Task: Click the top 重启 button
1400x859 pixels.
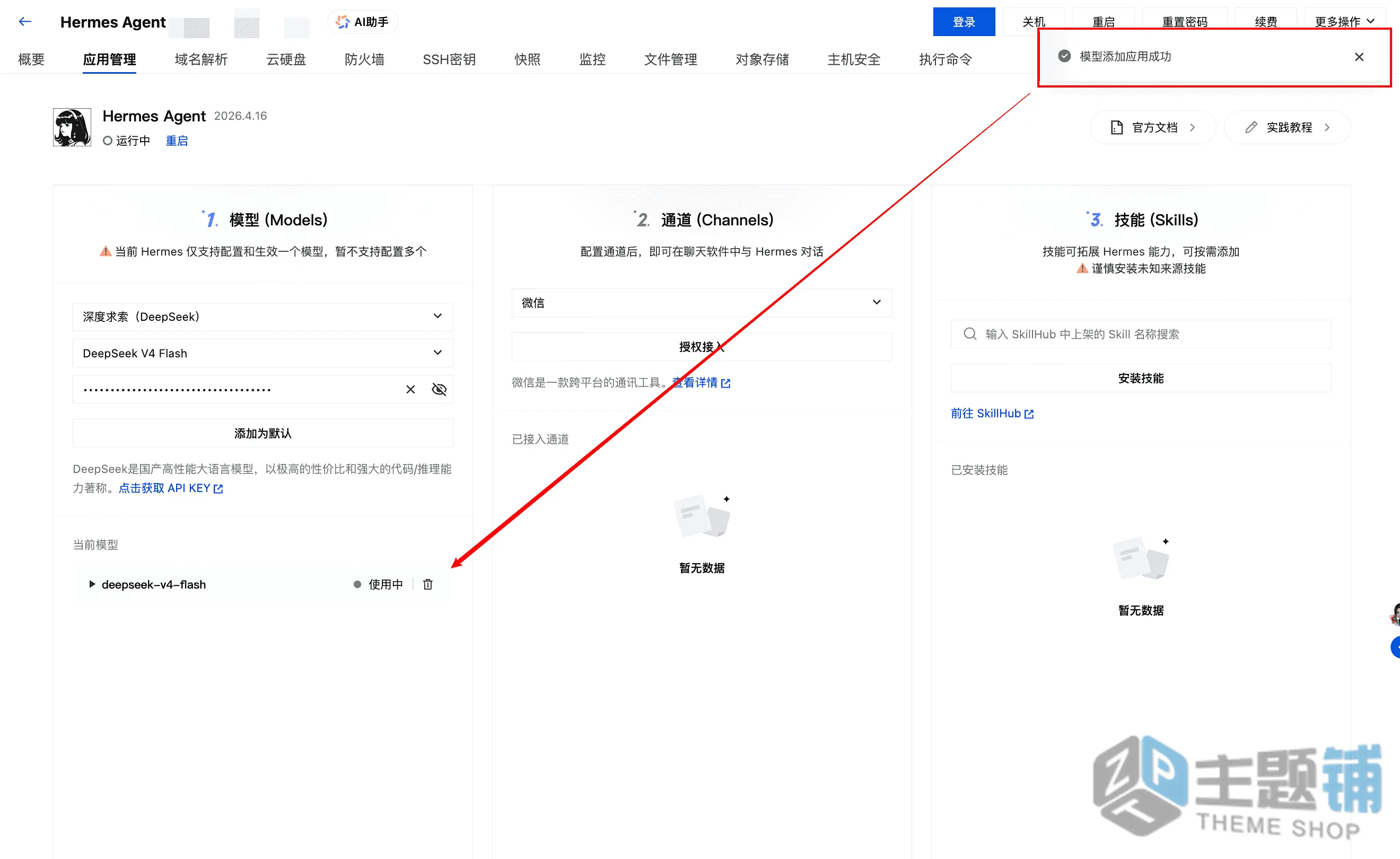Action: click(1104, 22)
